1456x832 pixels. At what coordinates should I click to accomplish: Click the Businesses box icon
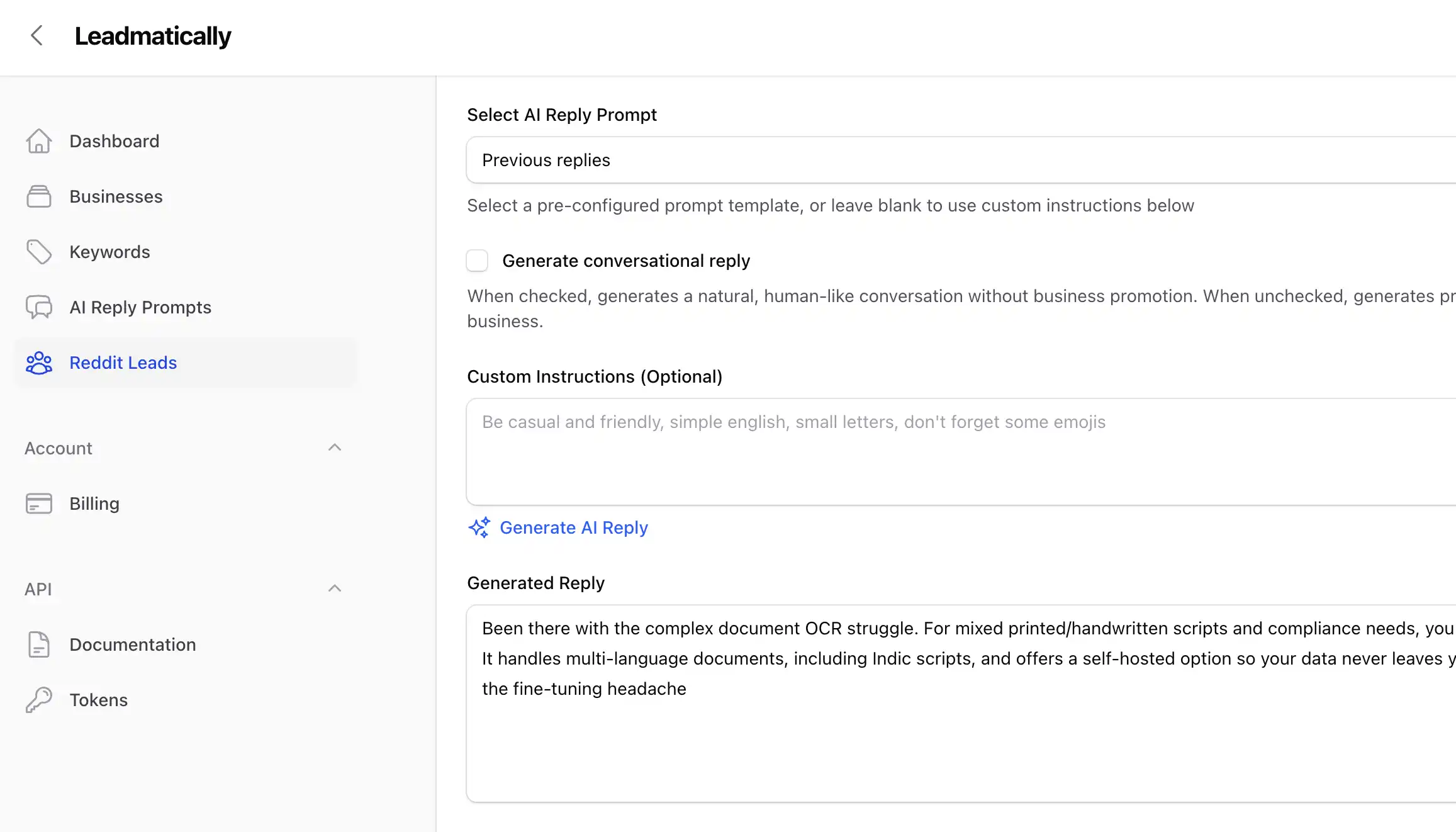pos(39,196)
